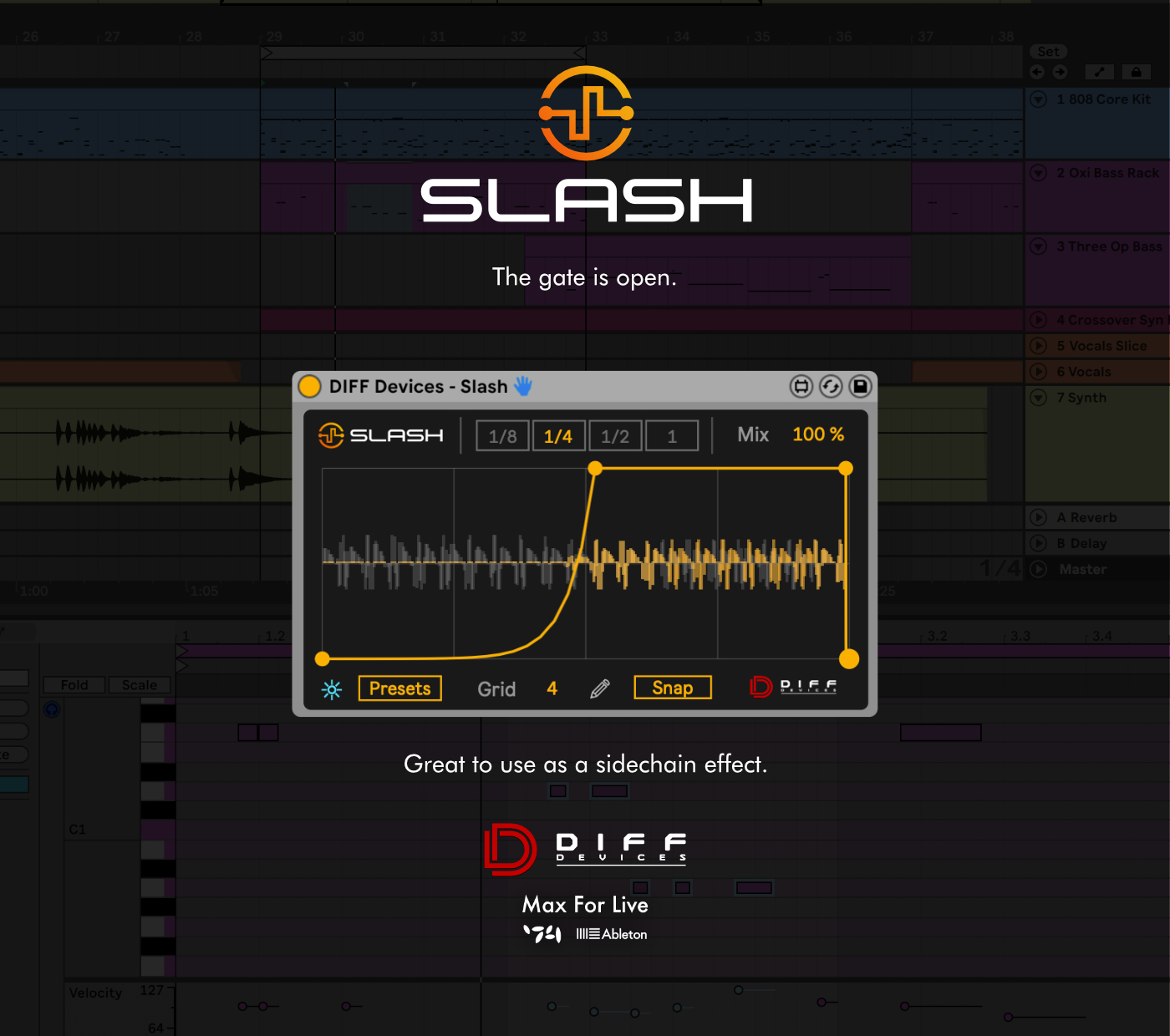Expand the Master track
The image size is (1170, 1036).
[x=1039, y=570]
